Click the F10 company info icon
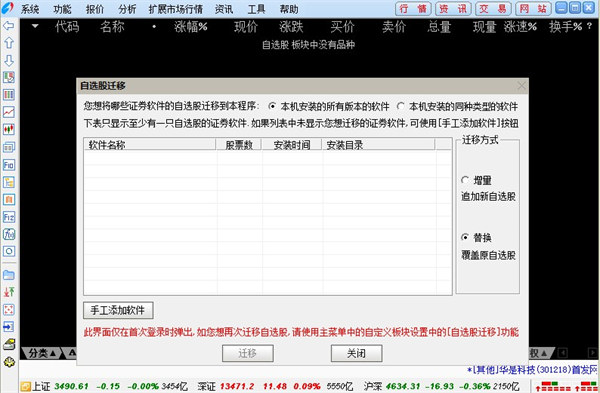 click(x=9, y=165)
